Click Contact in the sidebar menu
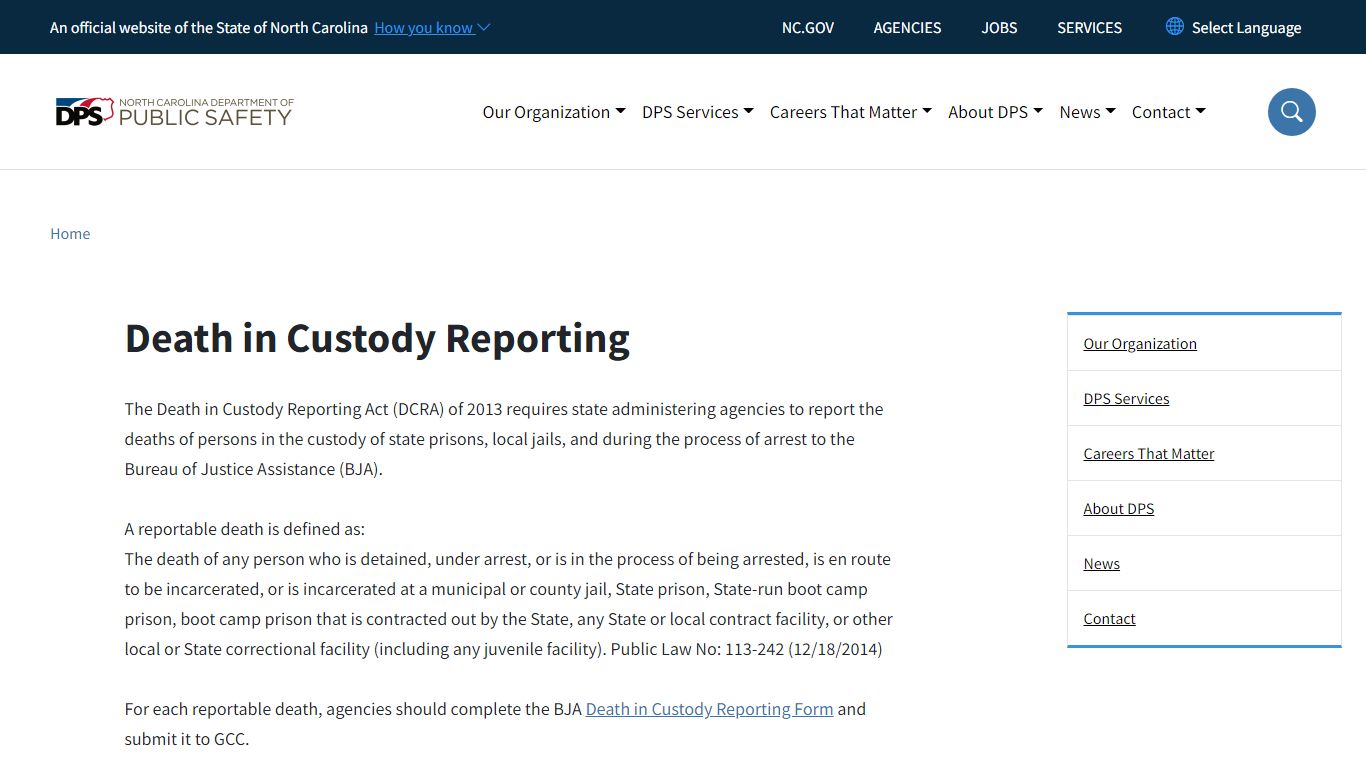 click(x=1110, y=618)
